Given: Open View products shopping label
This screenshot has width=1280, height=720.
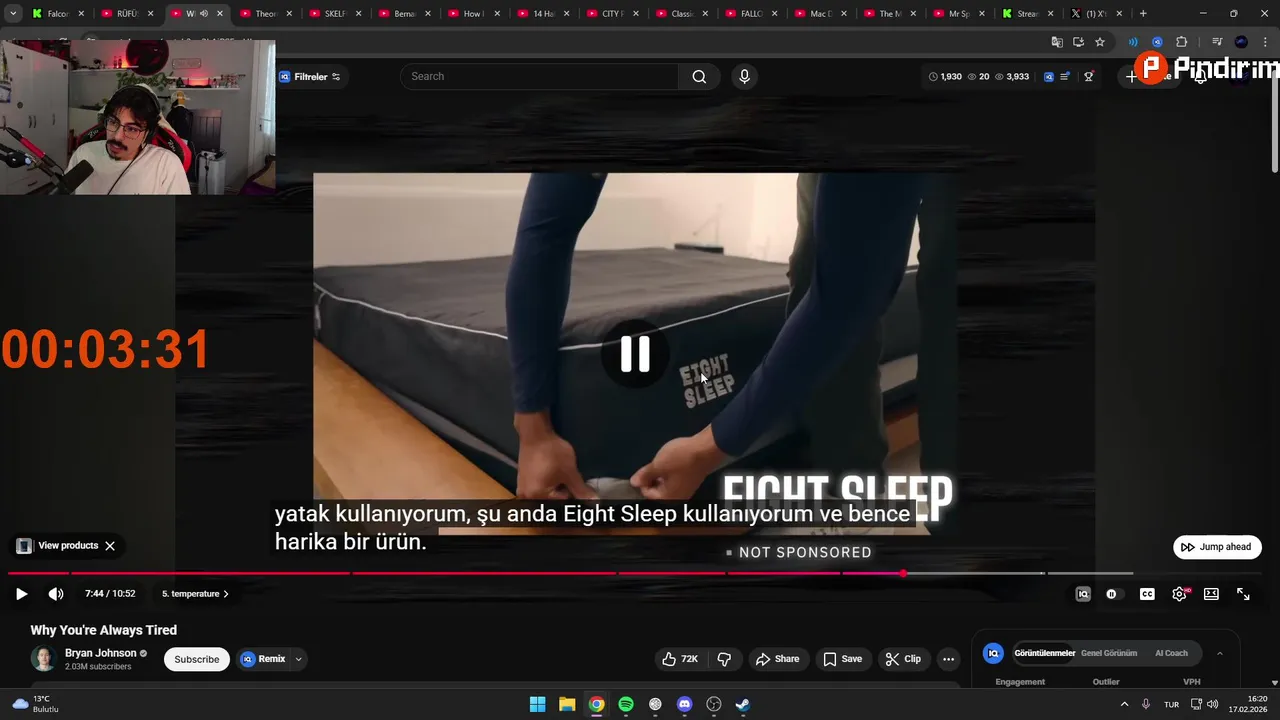Looking at the screenshot, I should 58,546.
